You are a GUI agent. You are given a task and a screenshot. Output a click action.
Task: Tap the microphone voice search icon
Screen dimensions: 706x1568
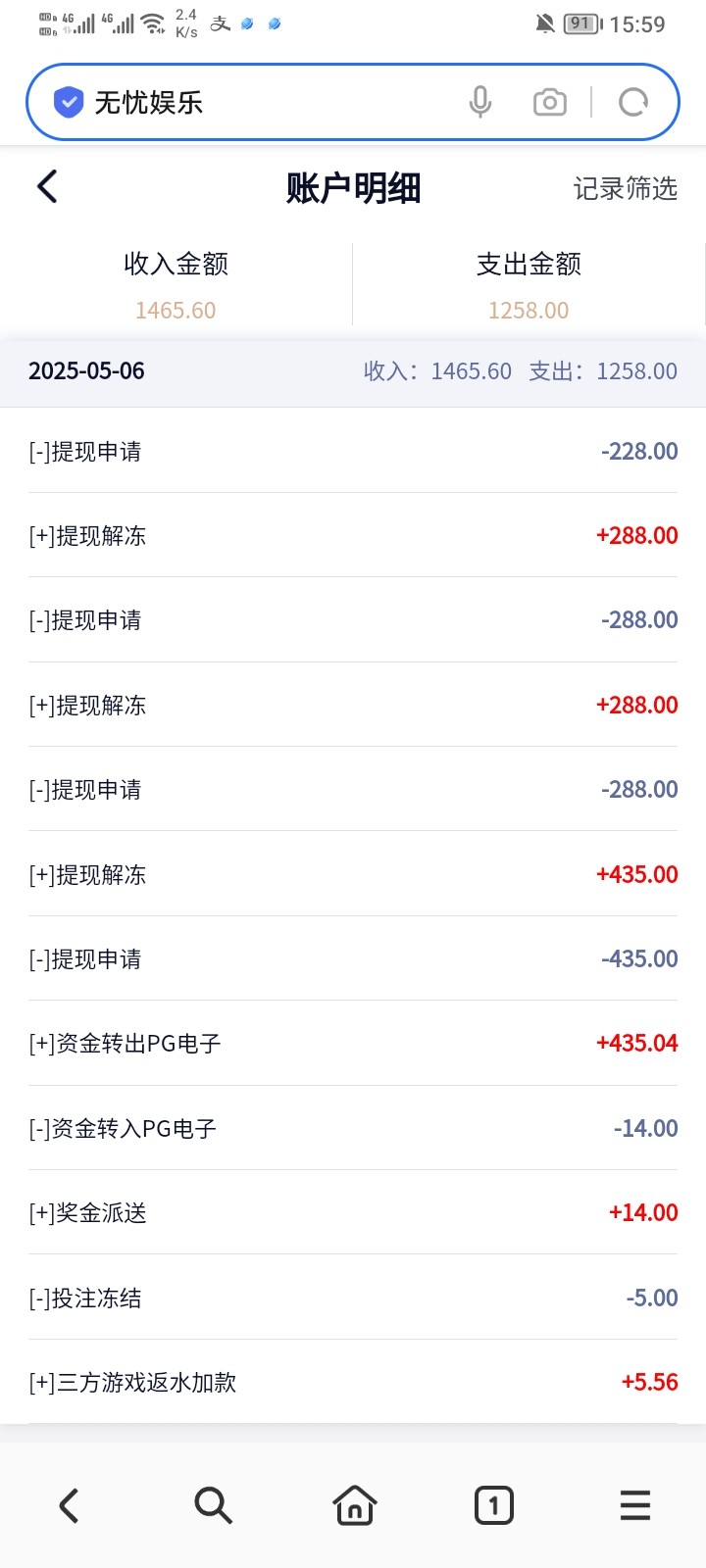pyautogui.click(x=479, y=102)
